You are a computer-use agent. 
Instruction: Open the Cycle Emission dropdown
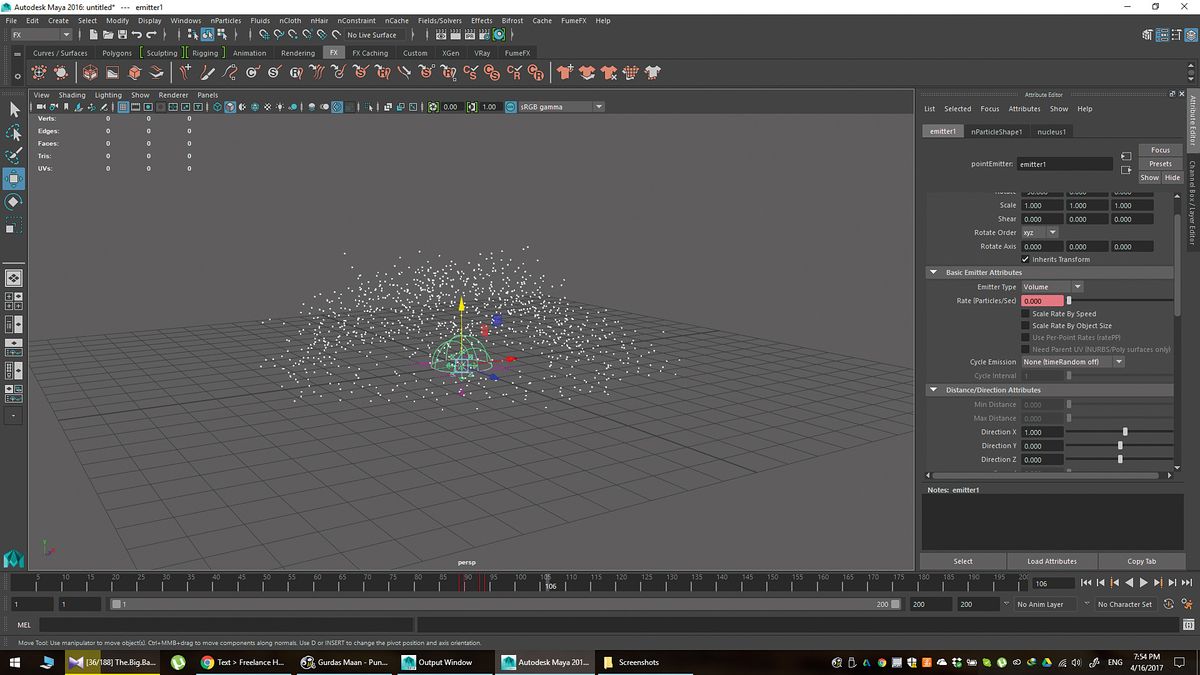[x=1118, y=361]
